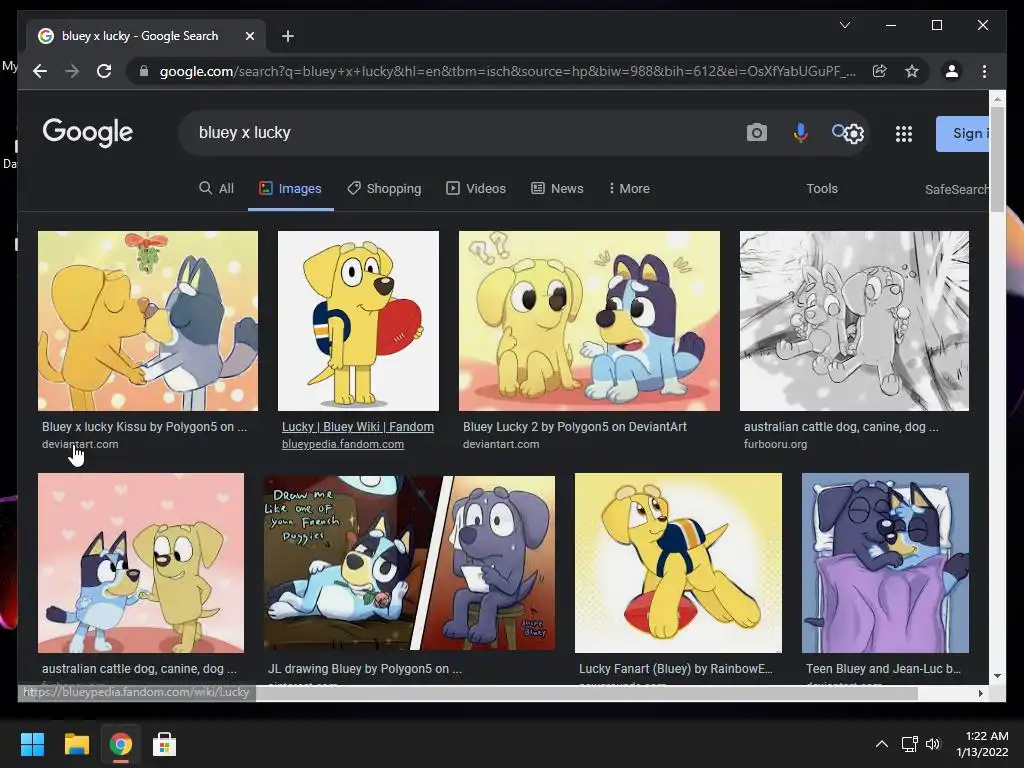
Task: Submit search with magnifier icon
Action: (838, 131)
